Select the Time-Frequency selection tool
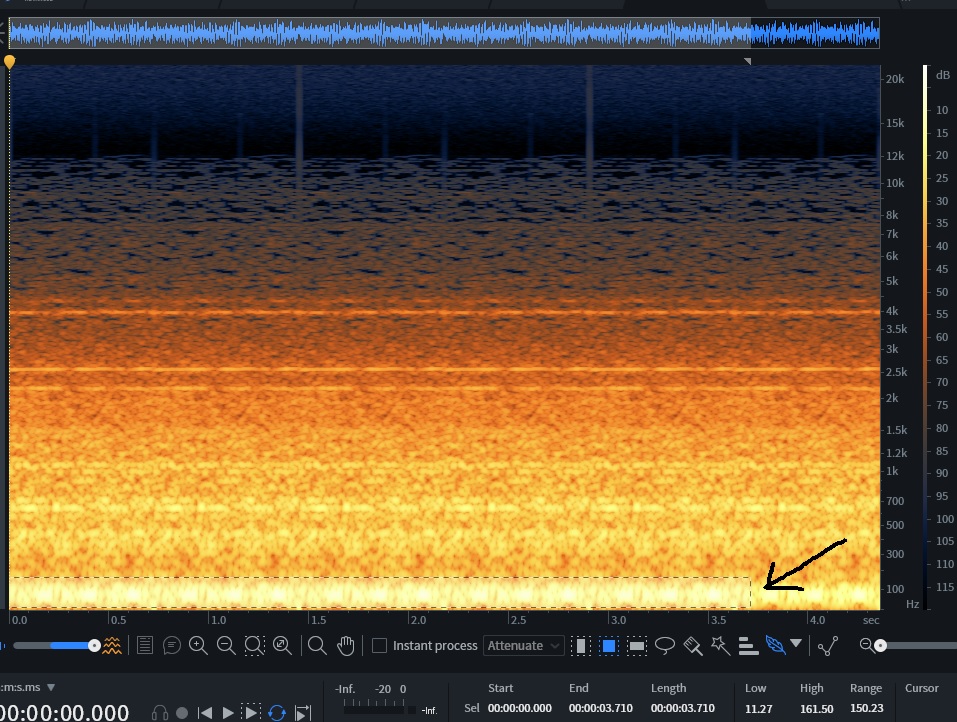This screenshot has height=722, width=957. [x=609, y=646]
